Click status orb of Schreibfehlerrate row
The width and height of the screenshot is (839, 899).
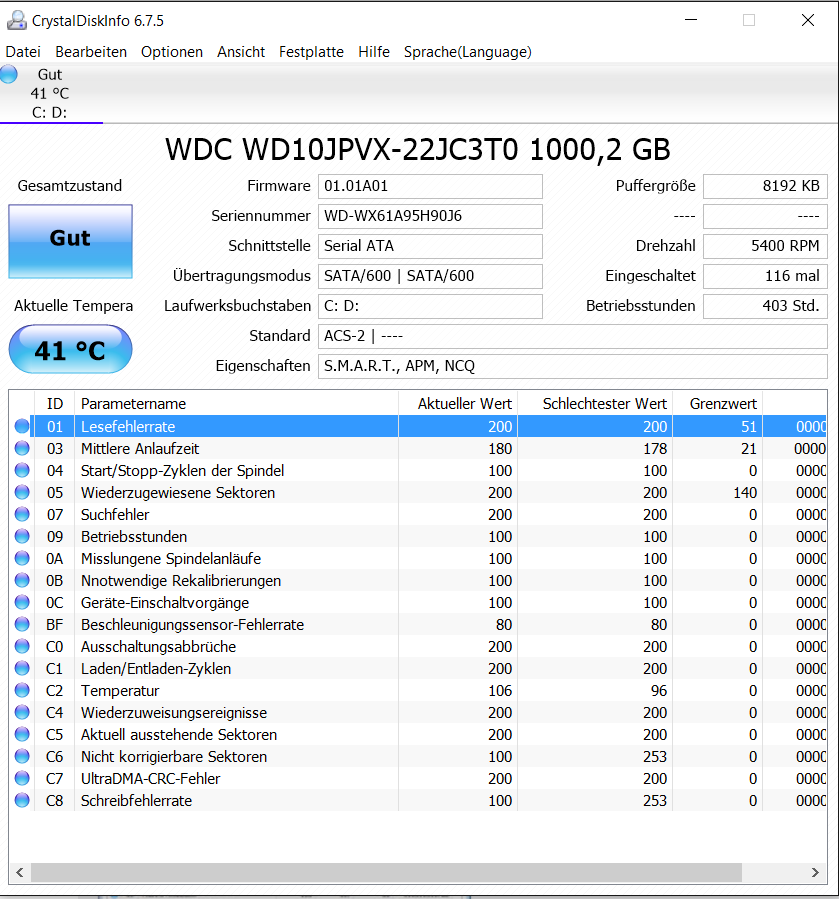pyautogui.click(x=22, y=800)
